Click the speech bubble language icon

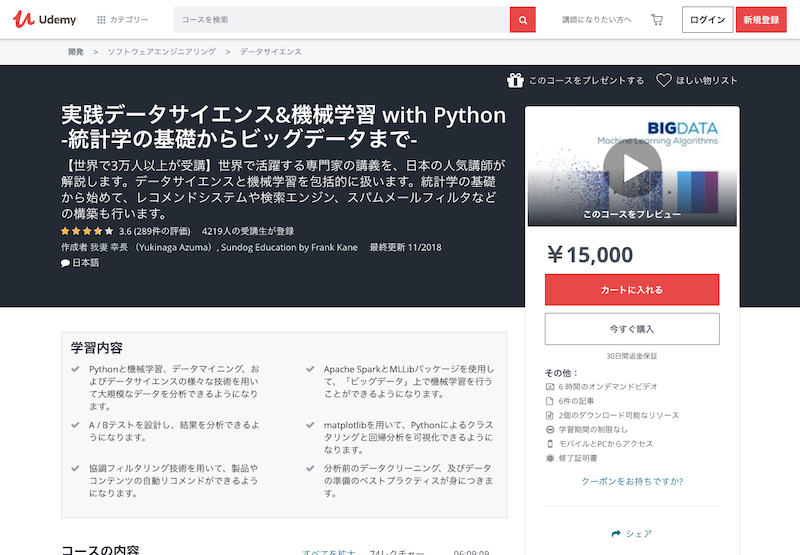click(65, 263)
